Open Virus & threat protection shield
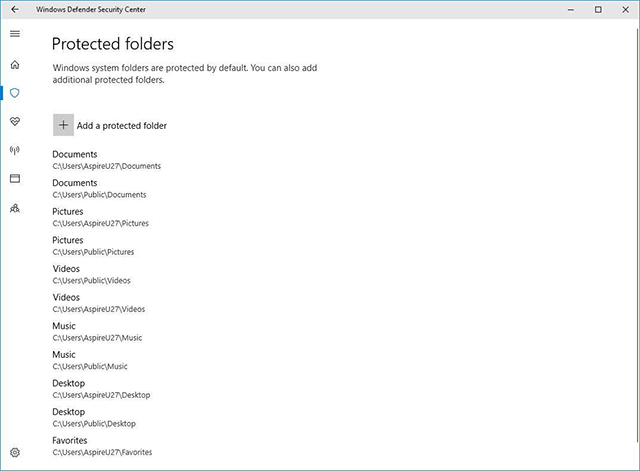 (15, 93)
